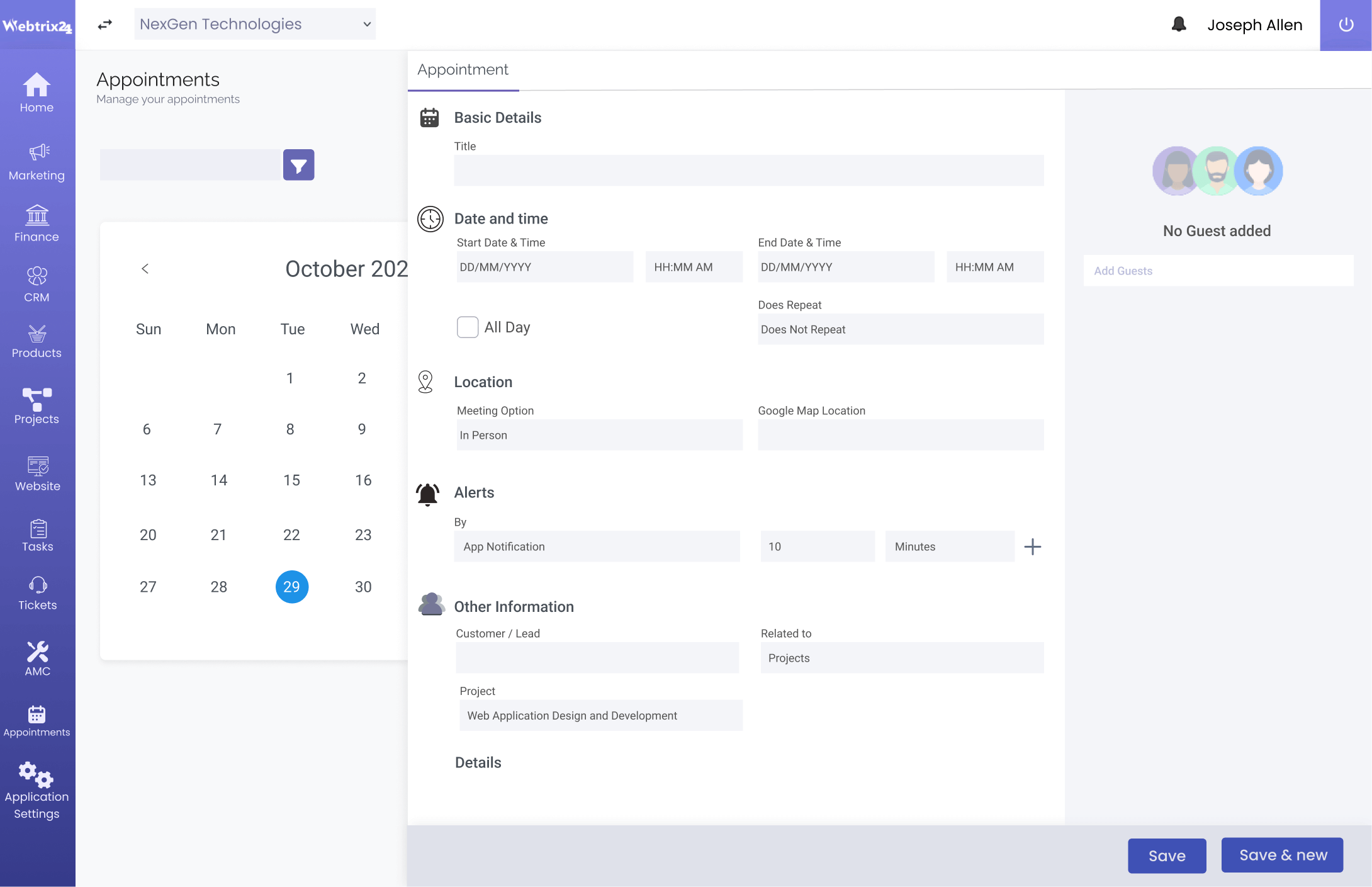
Task: Expand NexGen Technologies company dropdown
Action: coord(255,24)
